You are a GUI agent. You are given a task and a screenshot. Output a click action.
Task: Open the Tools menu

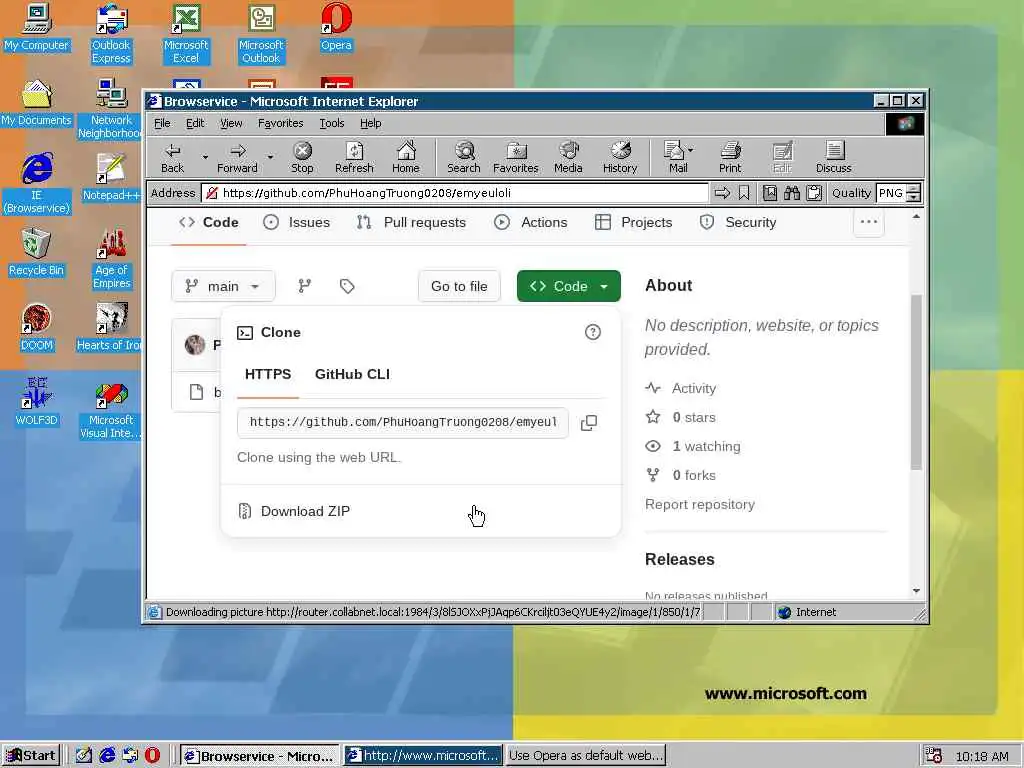pyautogui.click(x=331, y=123)
